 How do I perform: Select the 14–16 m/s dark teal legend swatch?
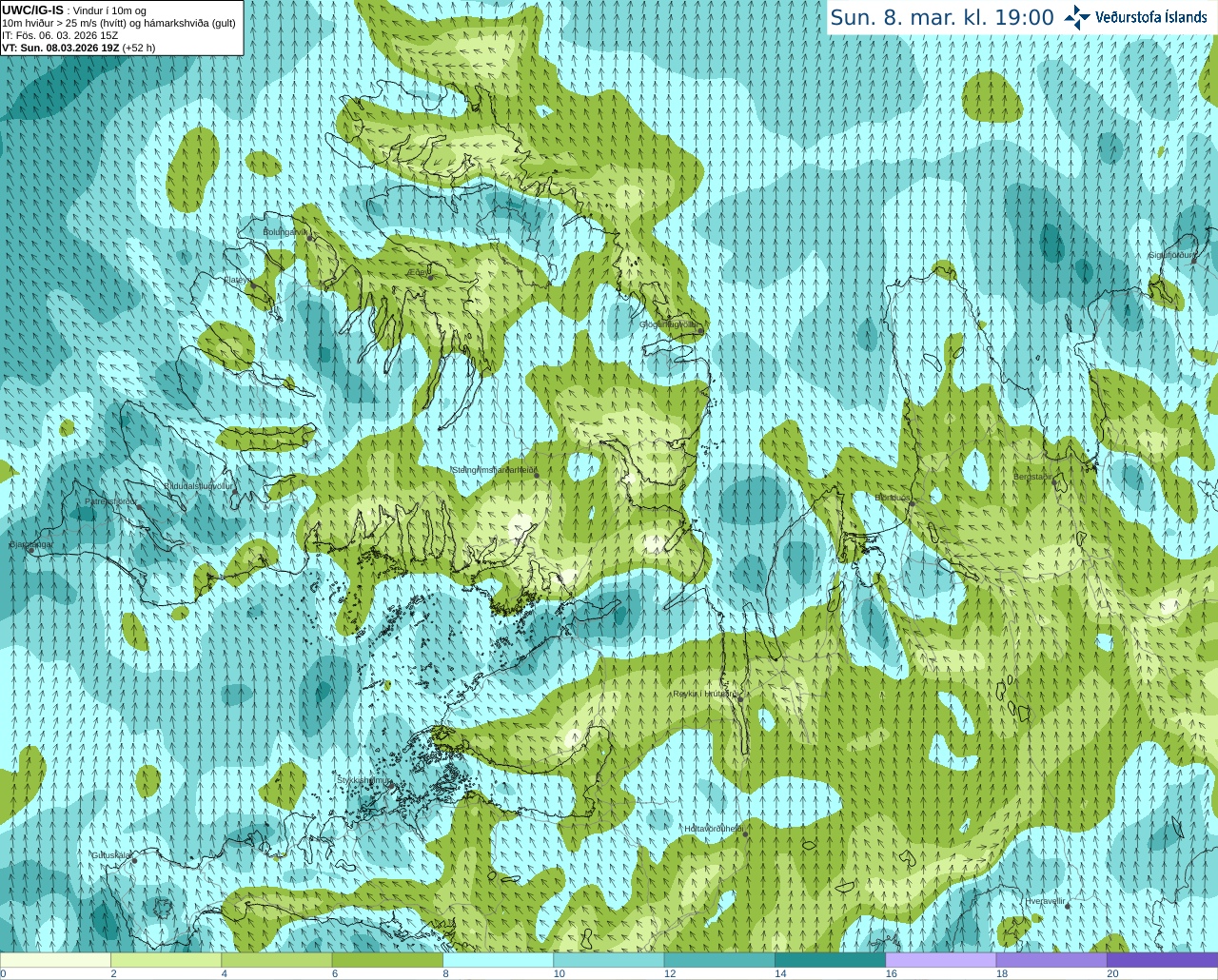[x=830, y=960]
